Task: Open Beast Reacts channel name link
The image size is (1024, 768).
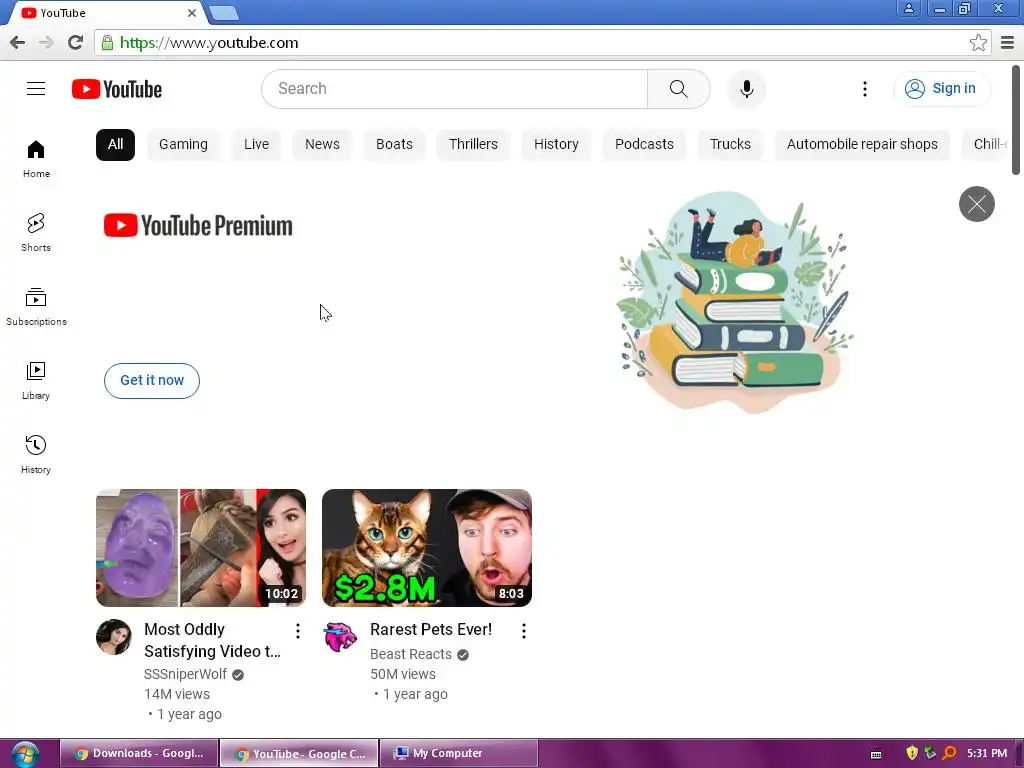Action: tap(411, 654)
